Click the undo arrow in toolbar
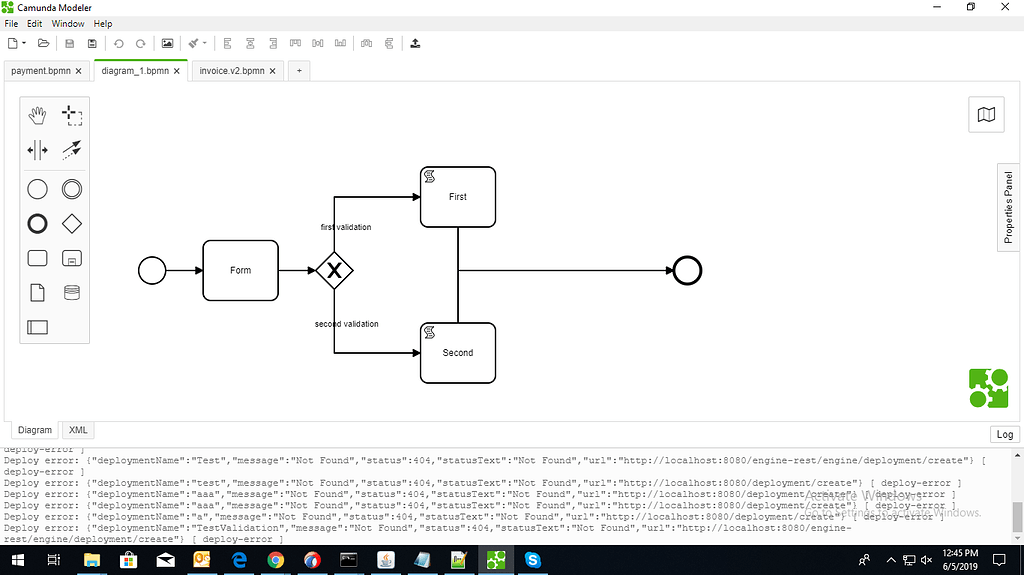The width and height of the screenshot is (1024, 575). (x=119, y=43)
